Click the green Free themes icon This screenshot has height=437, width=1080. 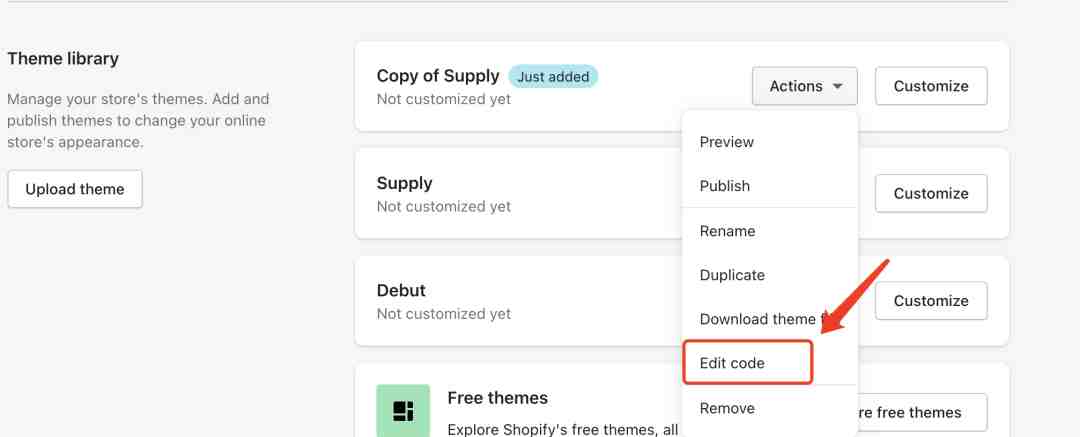click(x=403, y=410)
